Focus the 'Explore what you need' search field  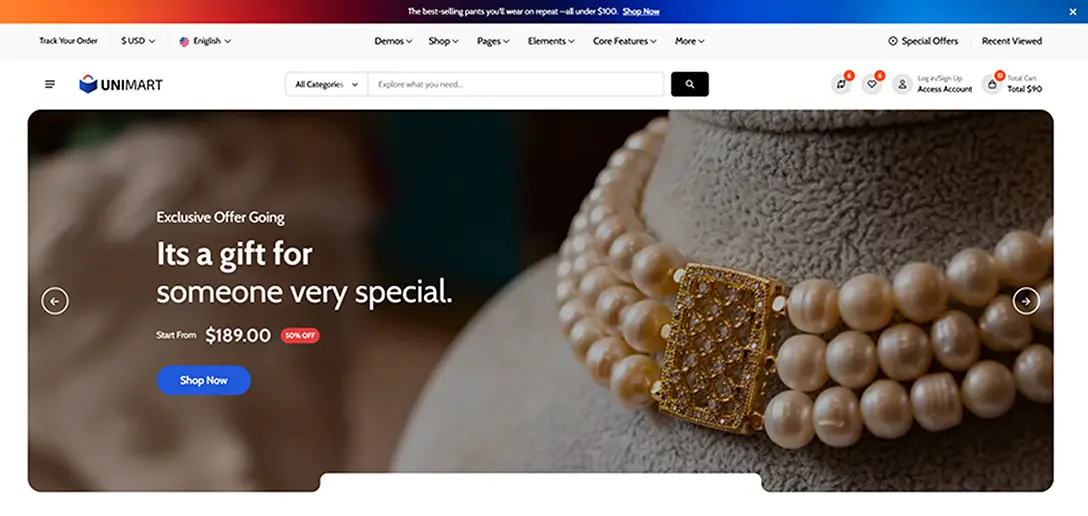(516, 85)
